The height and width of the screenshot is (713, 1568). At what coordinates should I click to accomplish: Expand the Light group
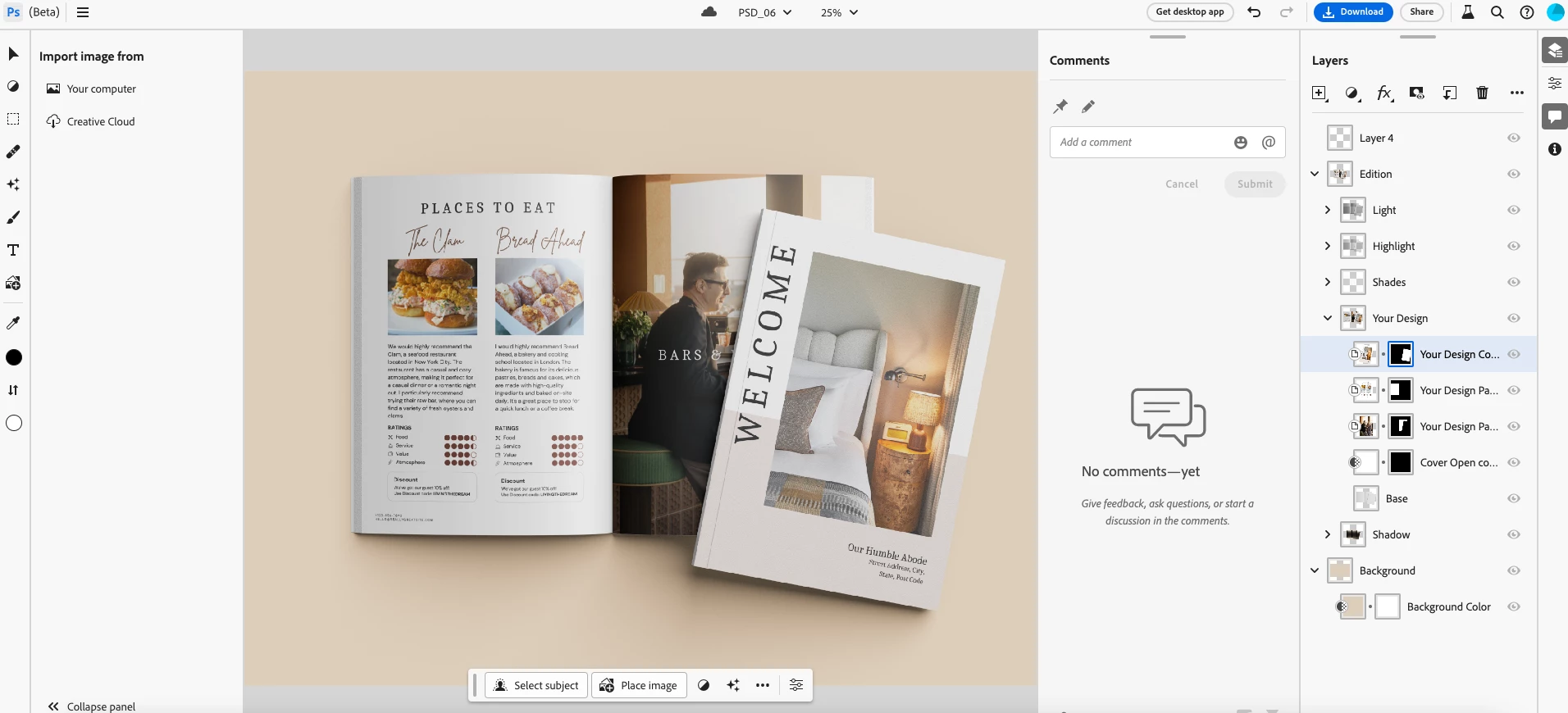coord(1328,210)
